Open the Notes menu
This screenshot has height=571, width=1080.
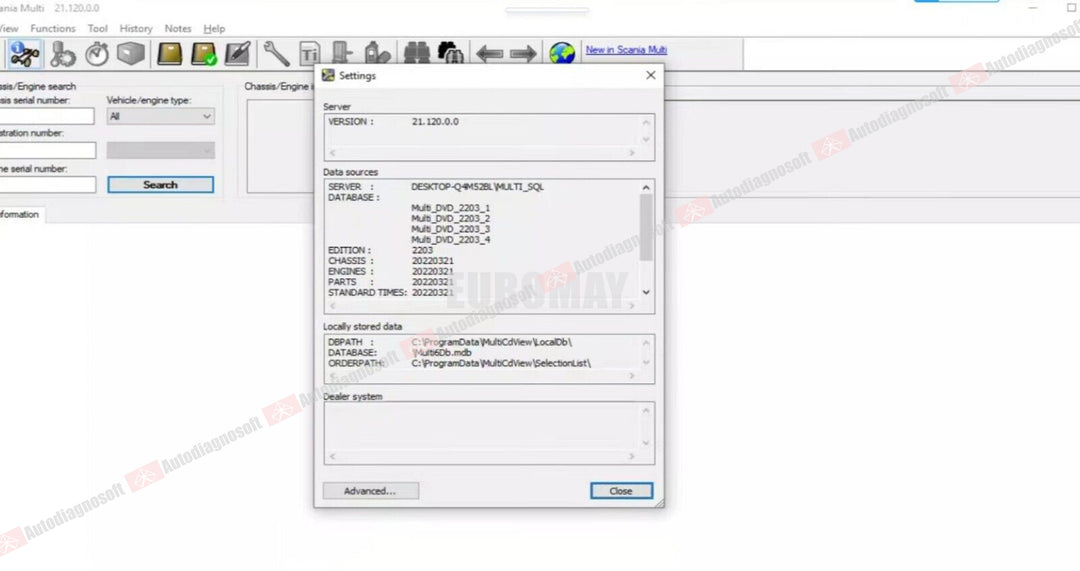(178, 28)
